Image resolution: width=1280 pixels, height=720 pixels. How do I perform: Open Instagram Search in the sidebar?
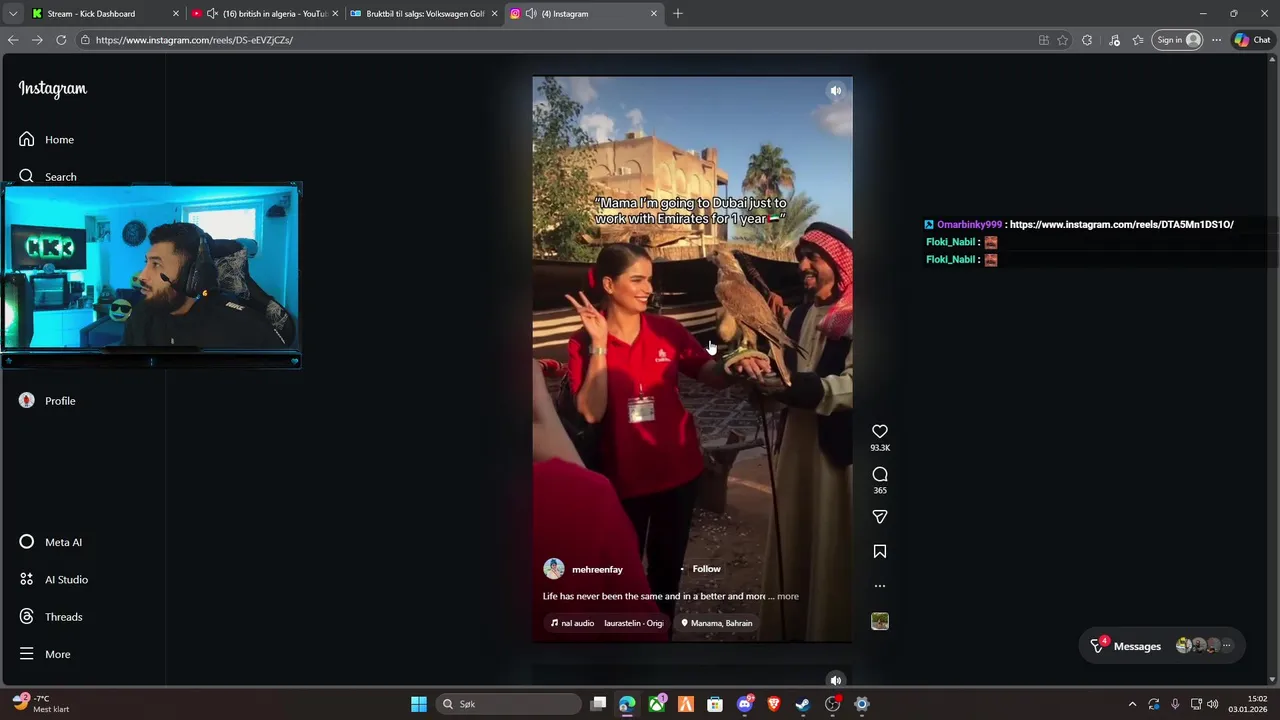[47, 176]
